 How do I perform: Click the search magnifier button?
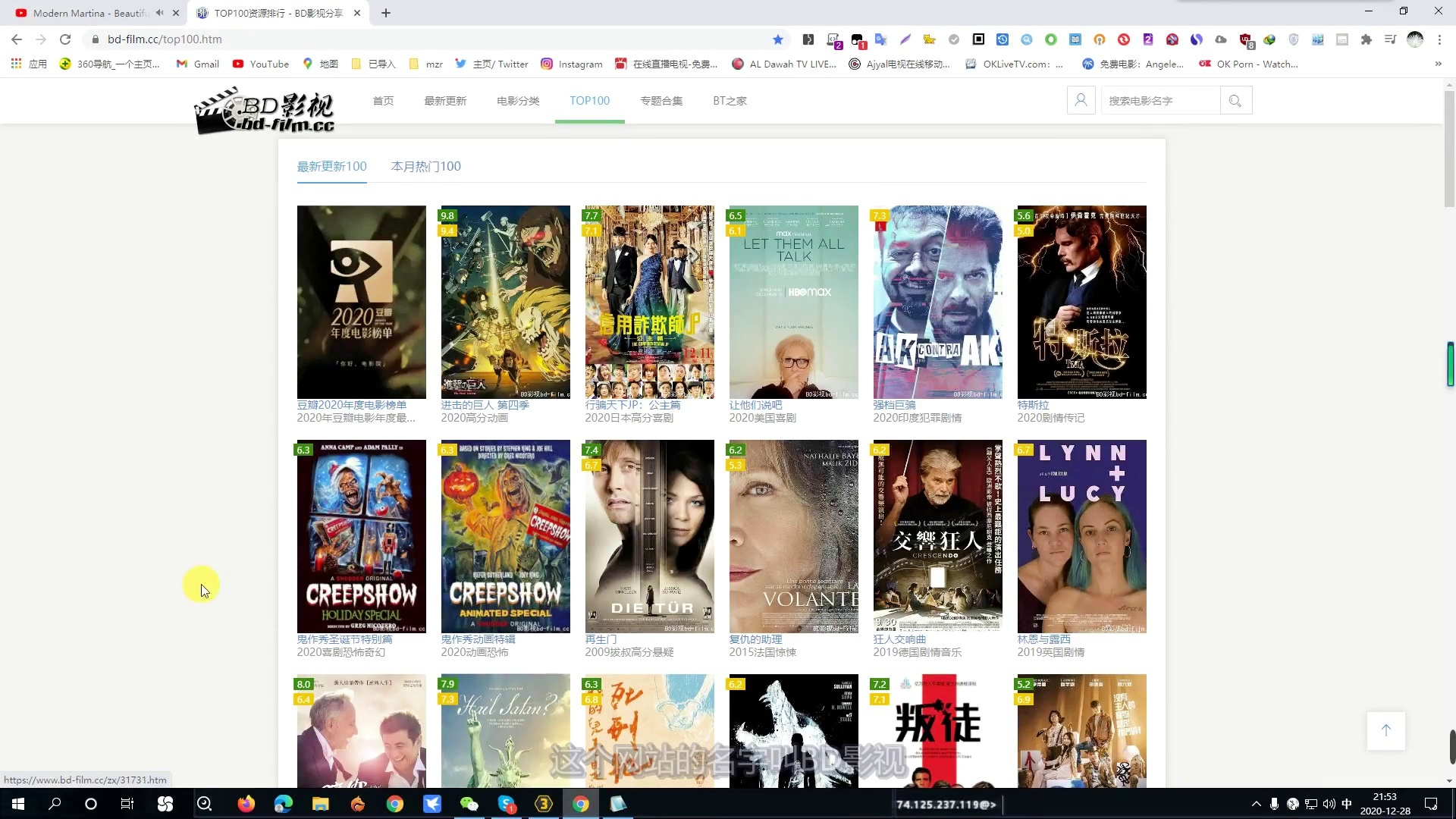(1235, 100)
